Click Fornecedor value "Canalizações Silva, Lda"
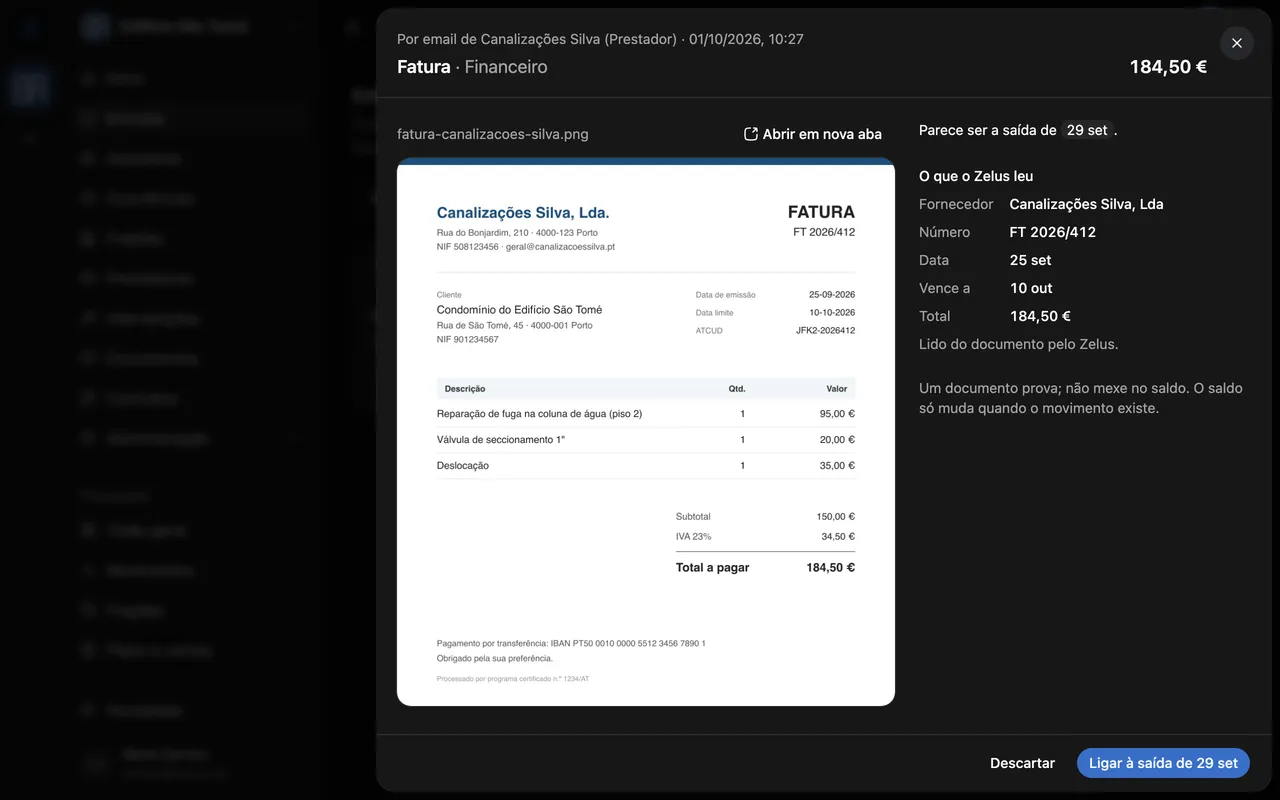Viewport: 1280px width, 800px height. 1086,204
